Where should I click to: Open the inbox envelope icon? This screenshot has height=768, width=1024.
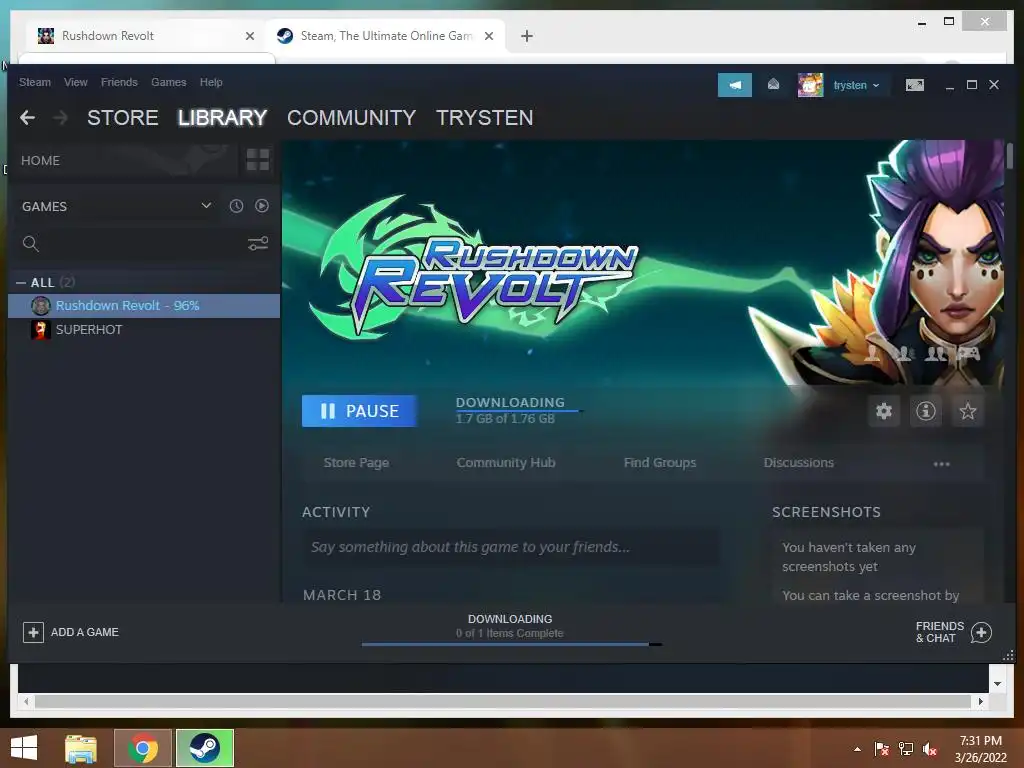(x=773, y=85)
